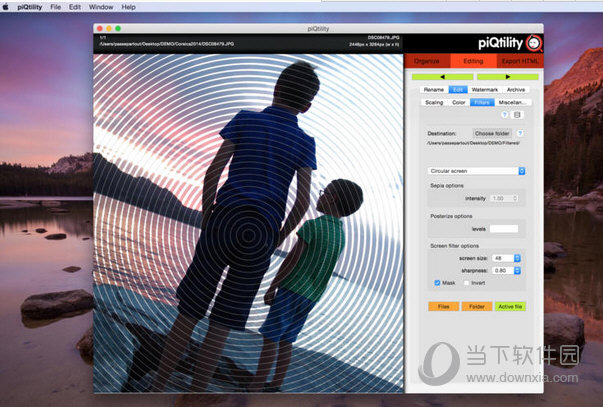The image size is (603, 407).
Task: Click the sepia intensity stepper
Action: pyautogui.click(x=515, y=198)
